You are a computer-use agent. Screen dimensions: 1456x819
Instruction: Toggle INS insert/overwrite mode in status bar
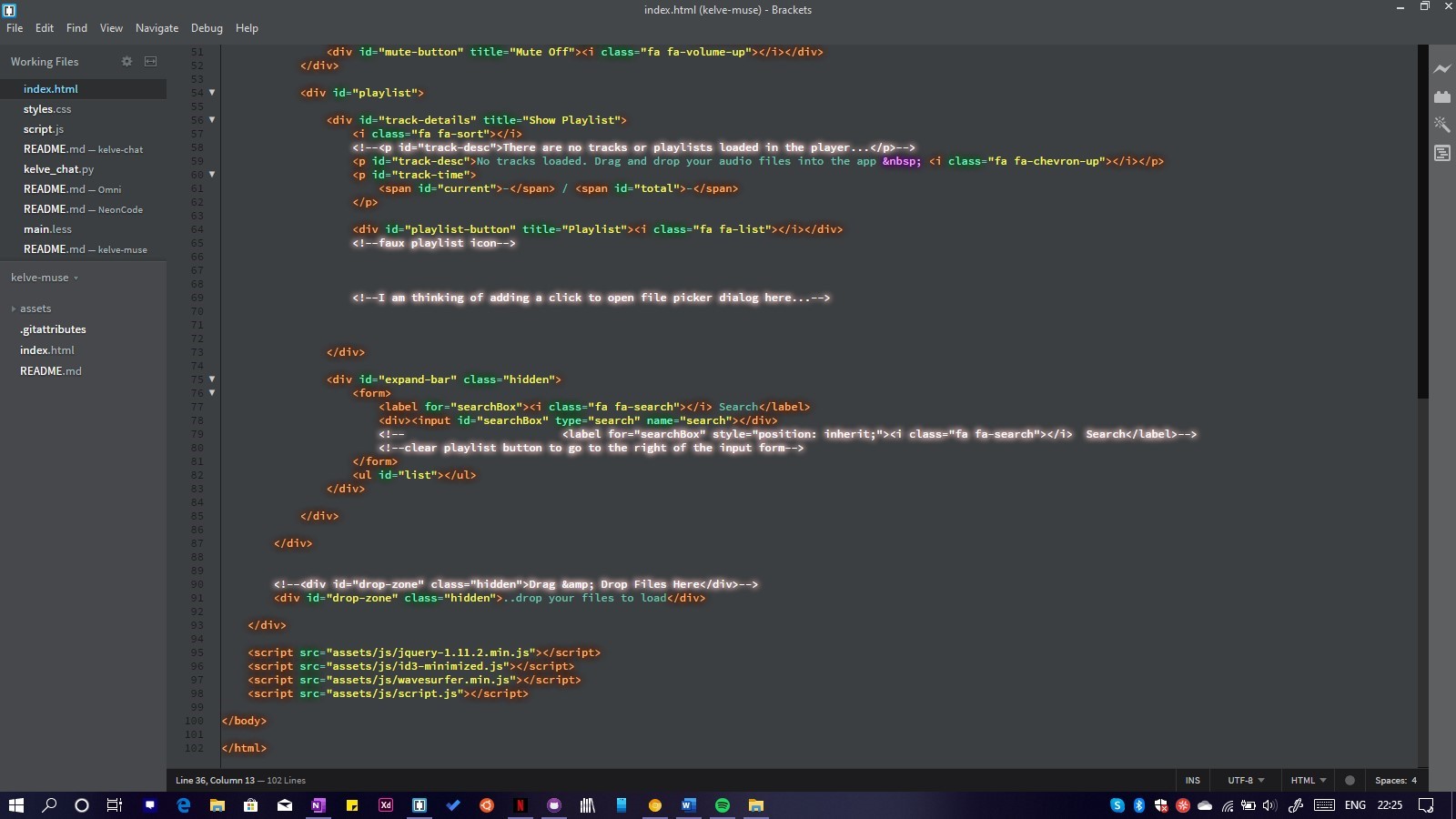click(x=1192, y=780)
